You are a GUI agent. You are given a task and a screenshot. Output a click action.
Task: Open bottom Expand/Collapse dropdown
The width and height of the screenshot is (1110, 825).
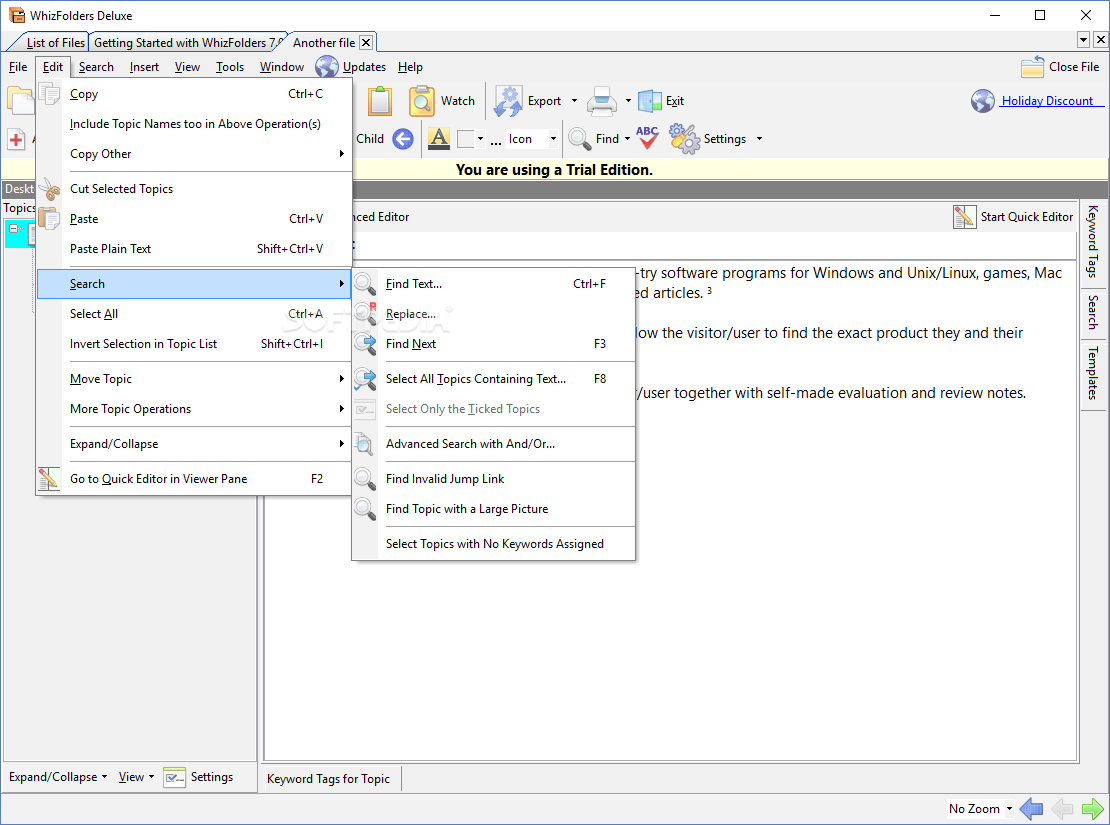(x=58, y=777)
